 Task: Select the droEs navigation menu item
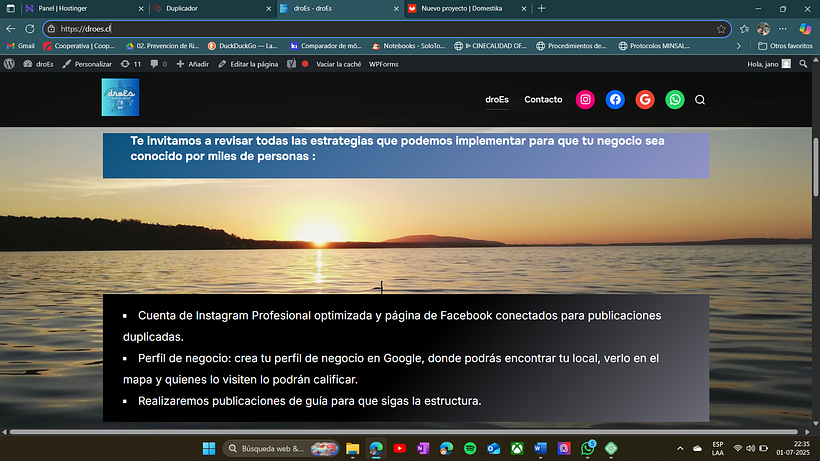tap(497, 99)
